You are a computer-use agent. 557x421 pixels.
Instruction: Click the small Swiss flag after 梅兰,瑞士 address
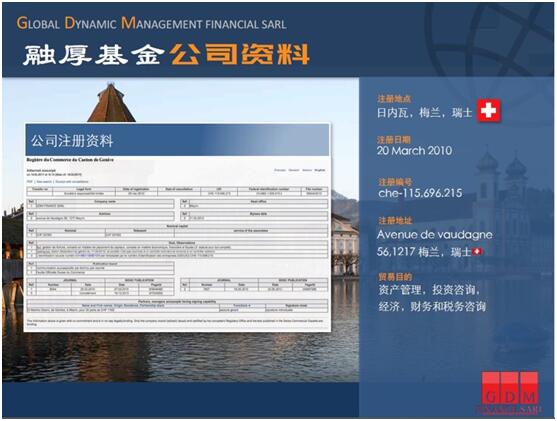(x=478, y=252)
